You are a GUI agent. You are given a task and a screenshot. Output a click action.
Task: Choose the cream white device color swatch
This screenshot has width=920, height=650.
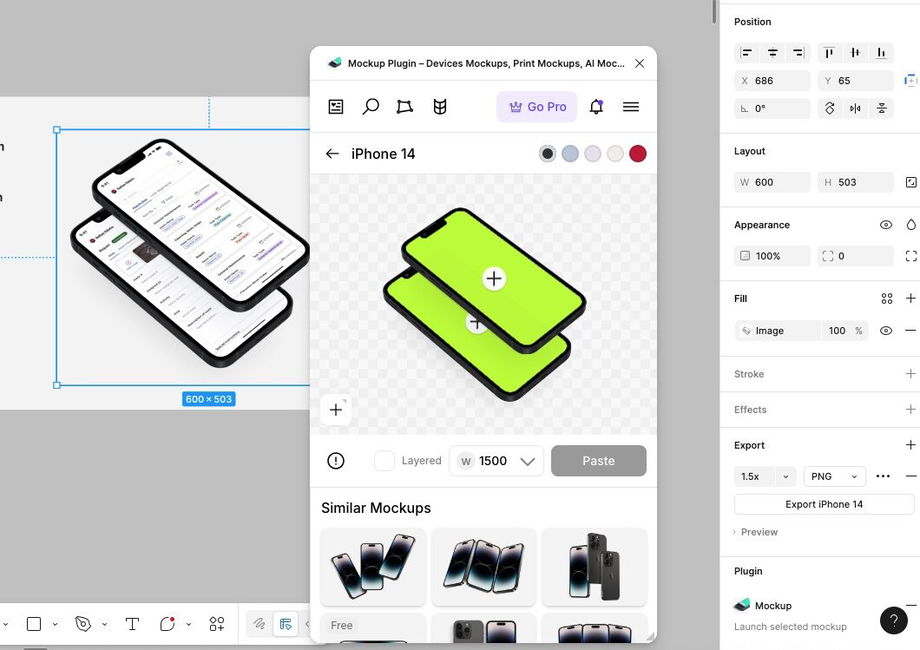tap(615, 154)
